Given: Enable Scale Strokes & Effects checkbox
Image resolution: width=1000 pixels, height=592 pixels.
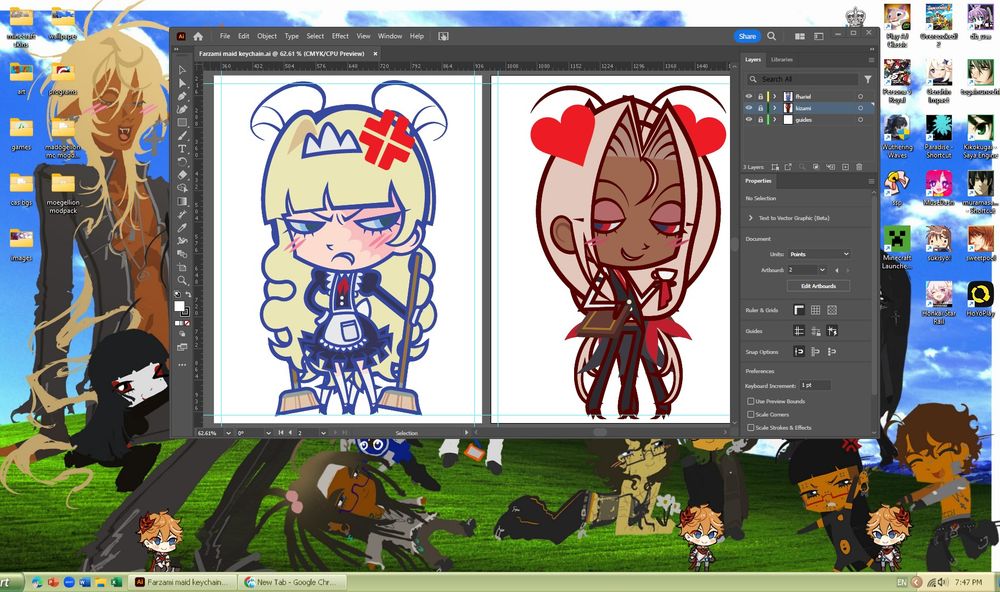Looking at the screenshot, I should pos(751,427).
